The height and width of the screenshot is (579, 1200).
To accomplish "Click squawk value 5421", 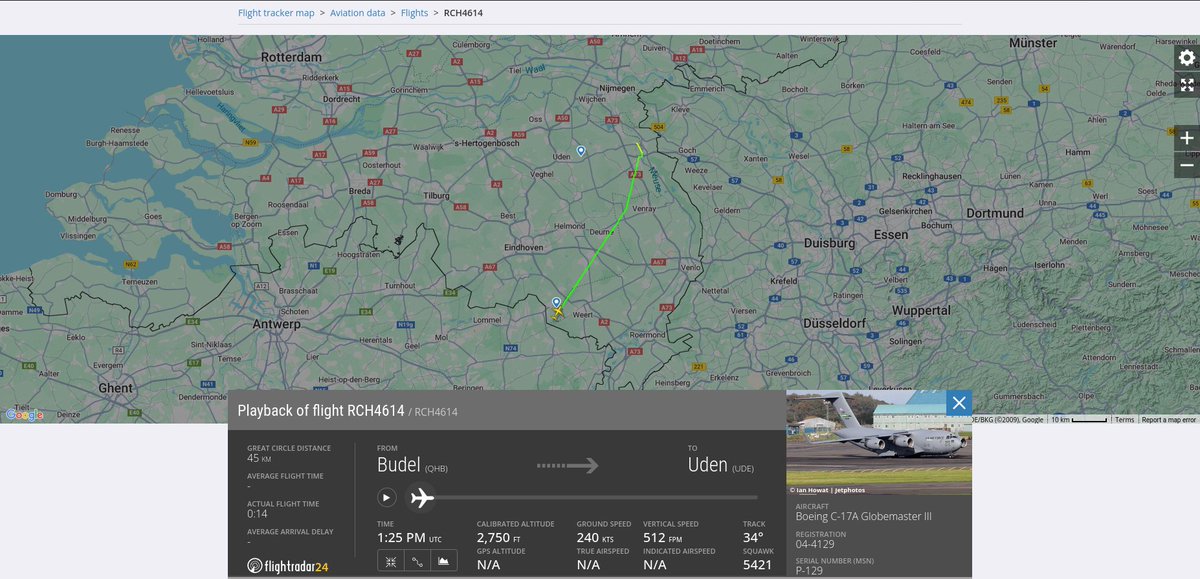I will [x=758, y=565].
